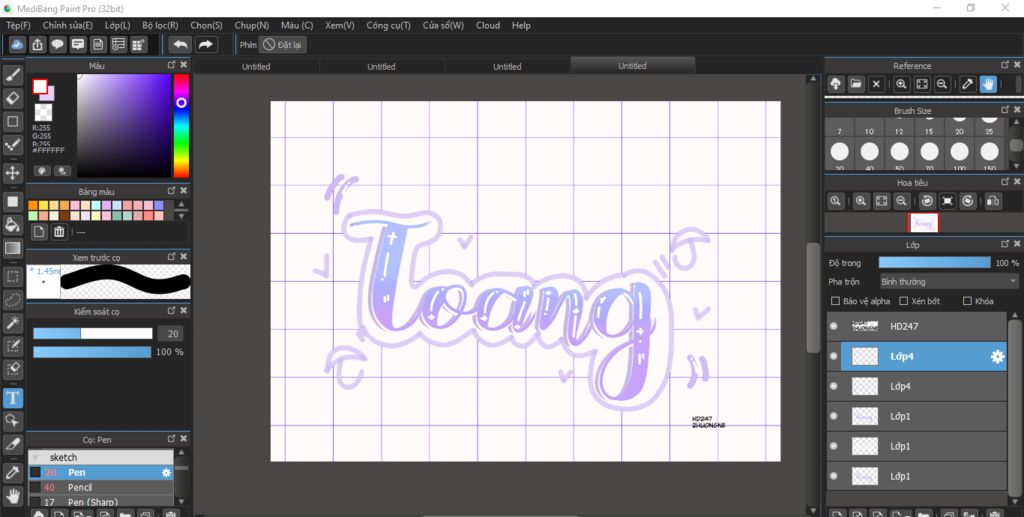Open the Tệp(F) menu
This screenshot has height=517, width=1024.
18,25
